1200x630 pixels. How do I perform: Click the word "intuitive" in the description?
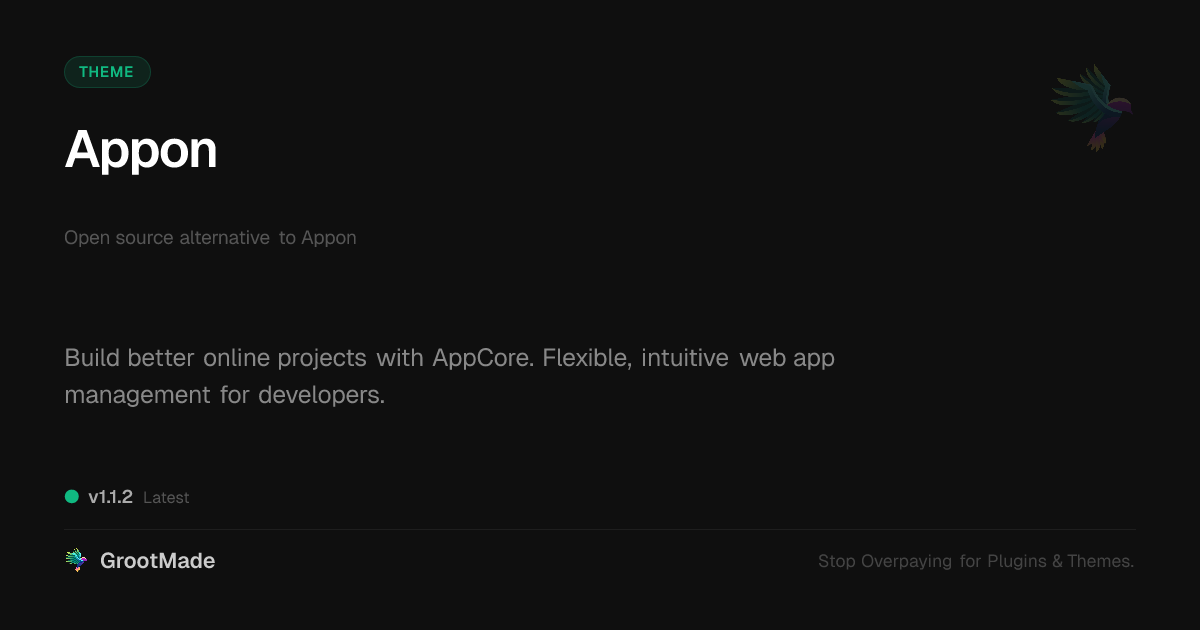(685, 358)
